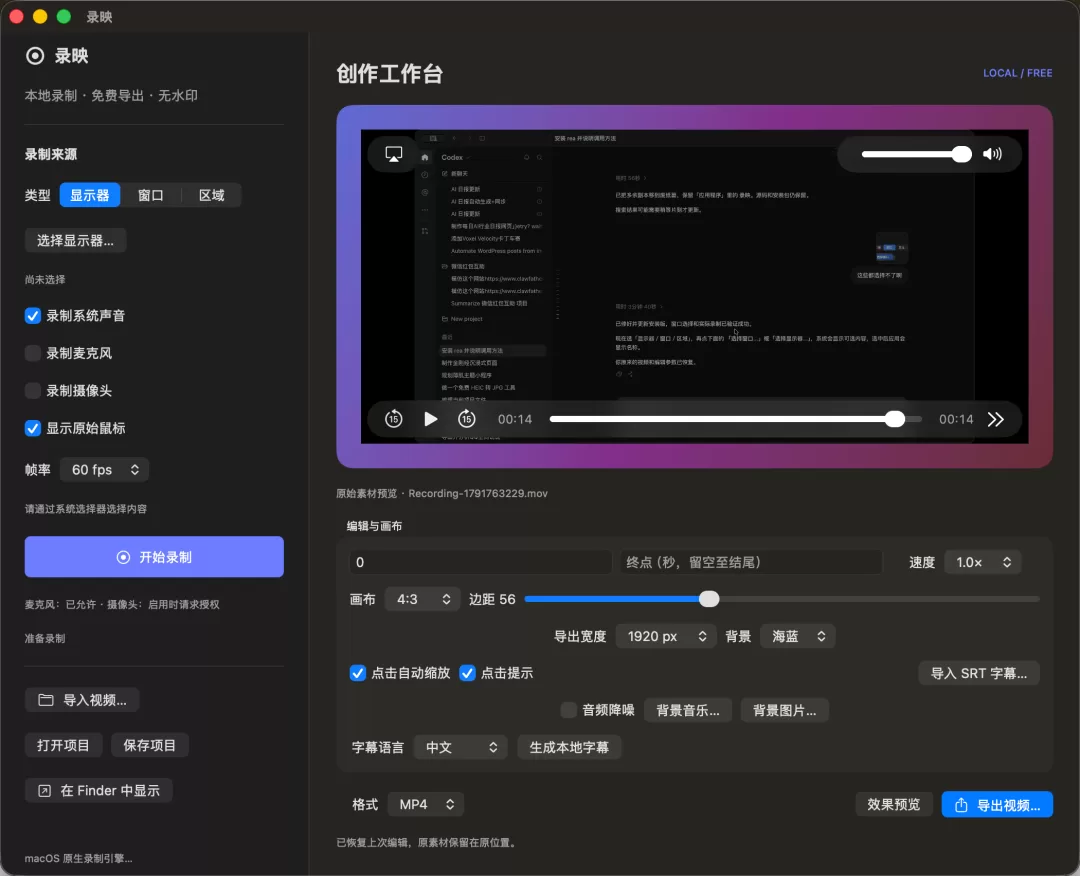This screenshot has width=1080, height=876.
Task: Click the record icon on 开始录制
Action: (x=123, y=557)
